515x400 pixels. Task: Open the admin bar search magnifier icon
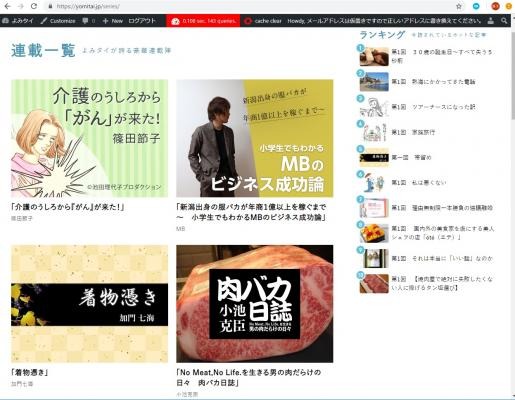point(504,21)
